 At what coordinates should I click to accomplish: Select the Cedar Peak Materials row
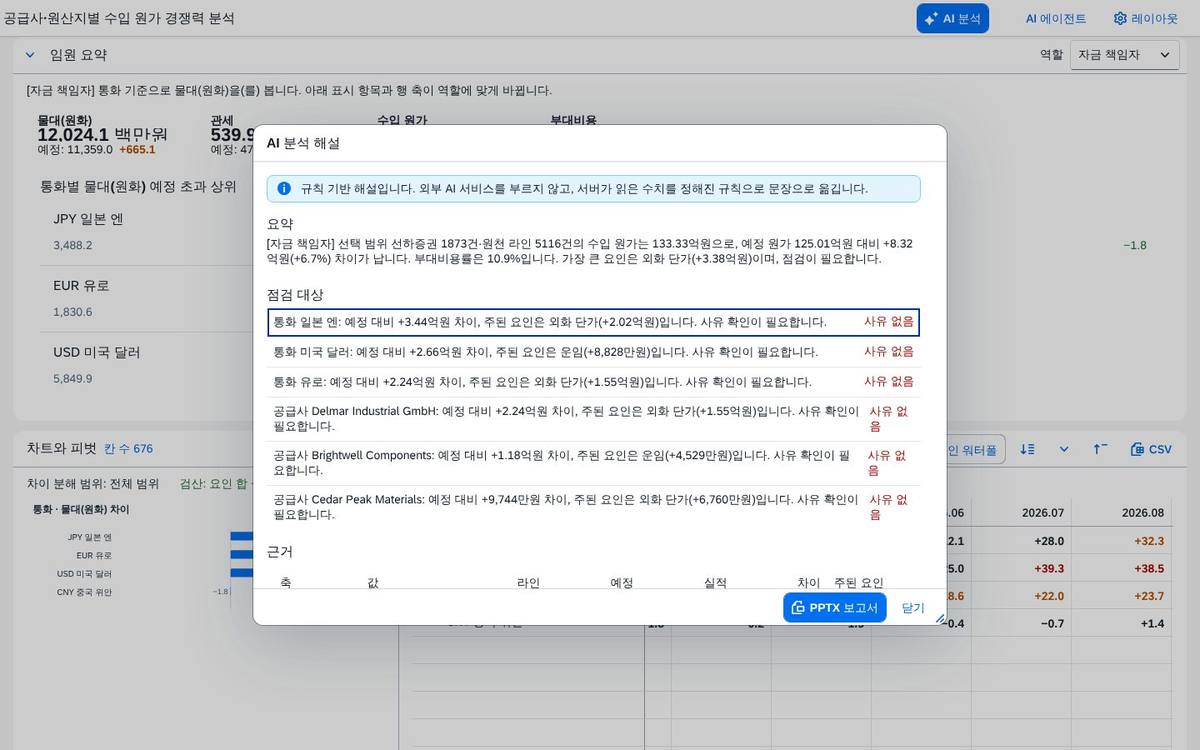(593, 507)
